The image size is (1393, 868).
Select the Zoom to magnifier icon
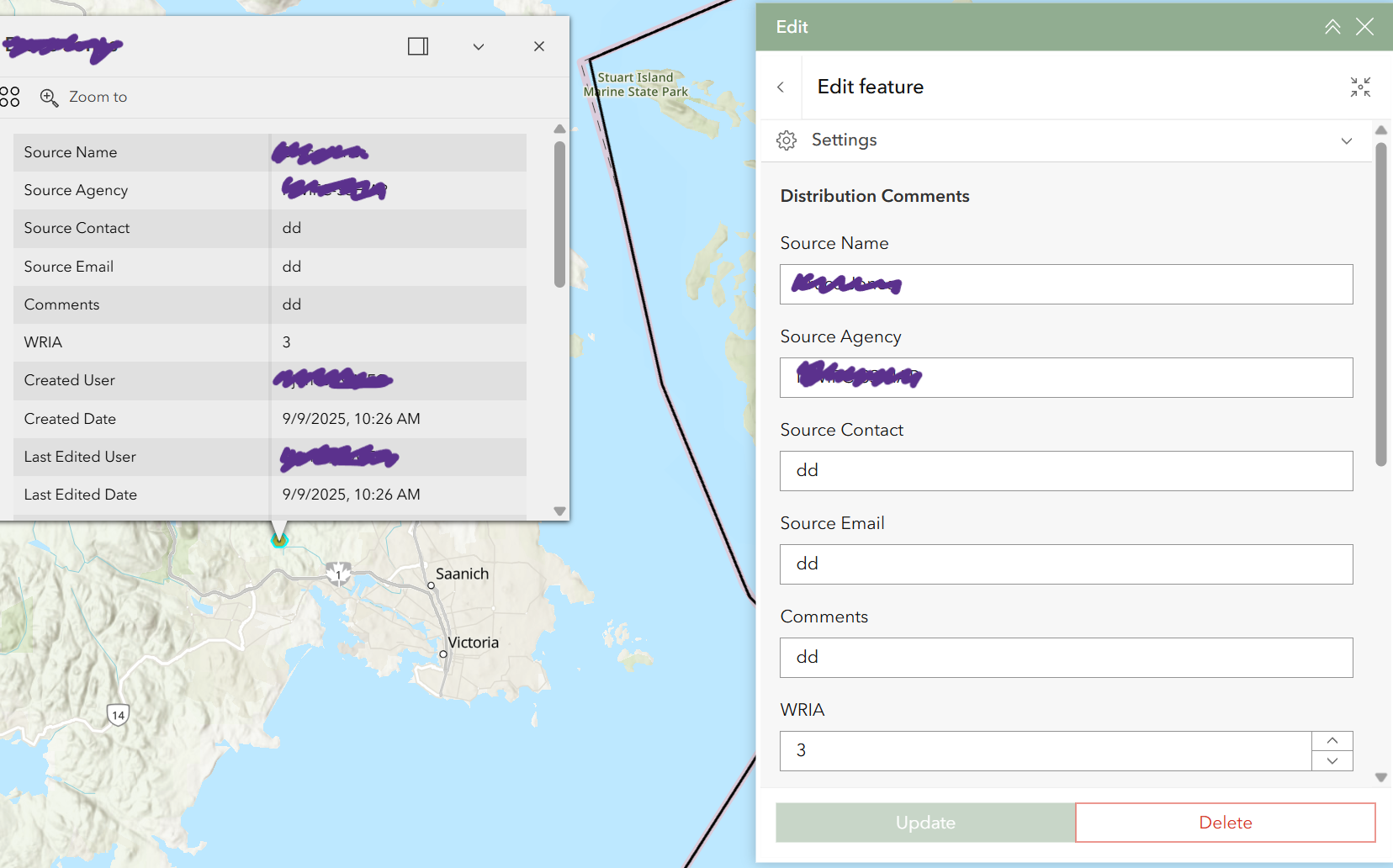(50, 98)
